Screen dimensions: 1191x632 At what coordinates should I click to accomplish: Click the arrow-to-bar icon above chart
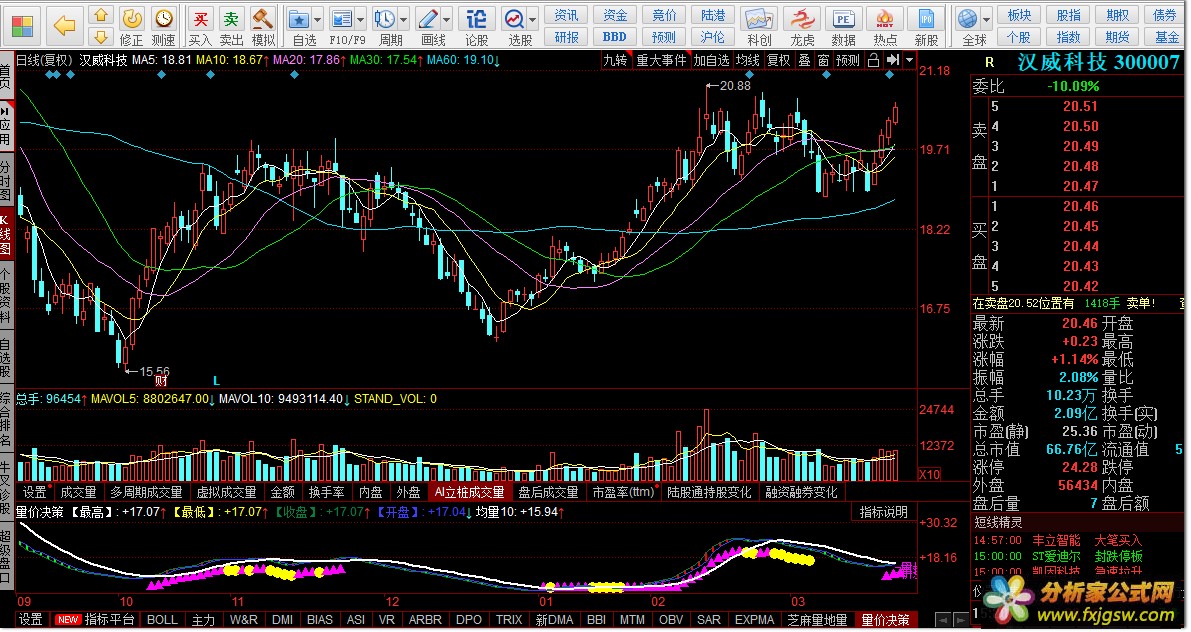[893, 60]
